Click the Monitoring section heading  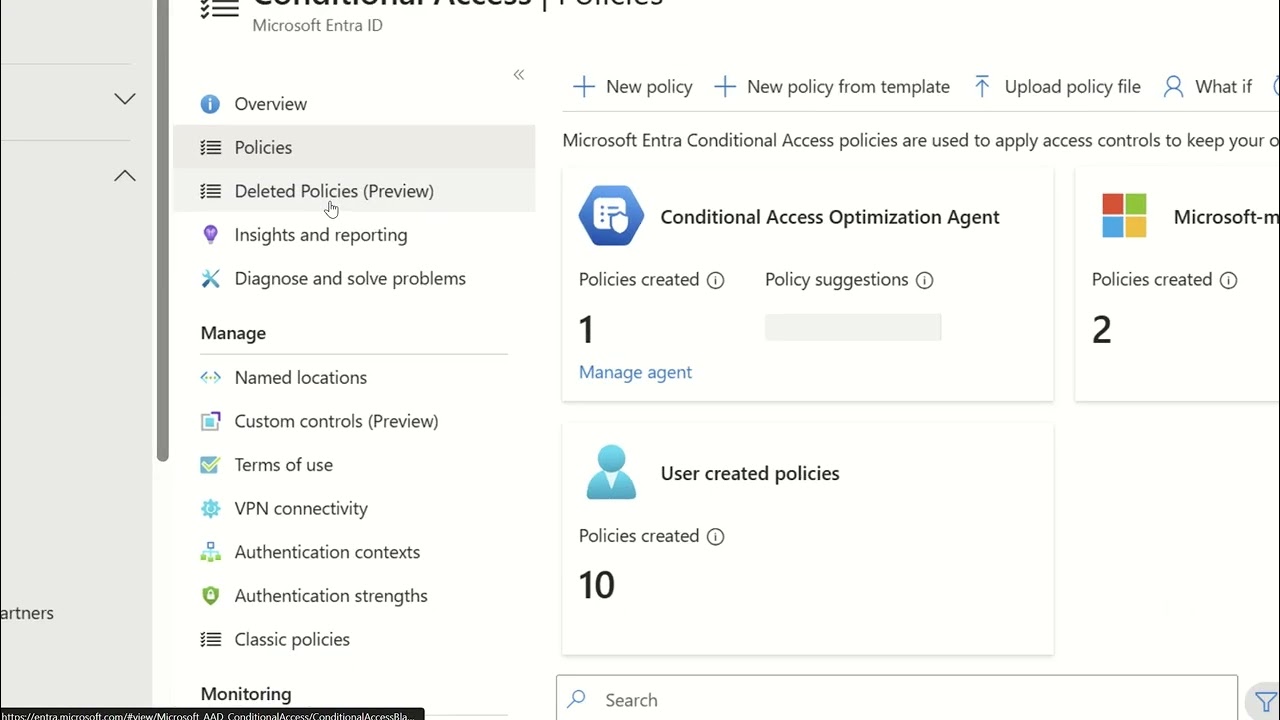point(246,694)
